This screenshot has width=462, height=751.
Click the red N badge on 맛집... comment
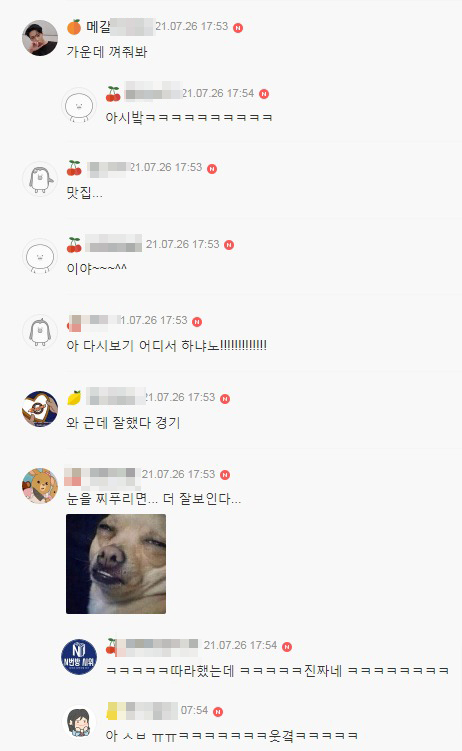click(x=212, y=169)
